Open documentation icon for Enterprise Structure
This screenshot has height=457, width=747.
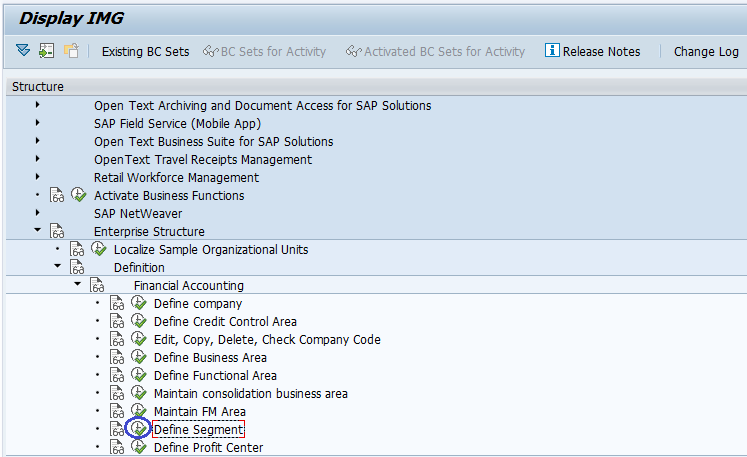coord(57,231)
